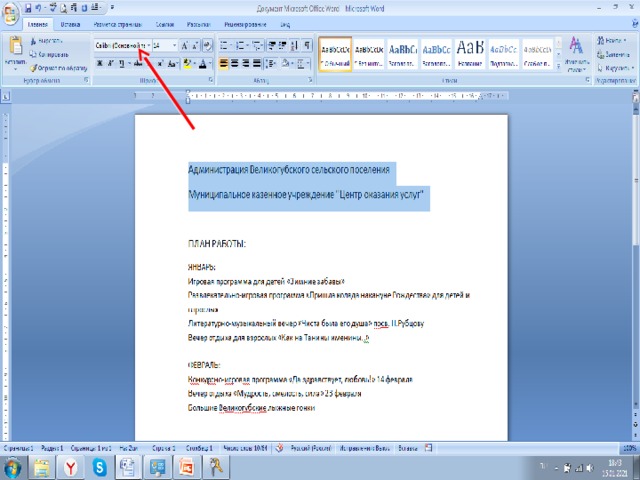Screen dimensions: 640x480
Task: Launch Skype from the taskbar
Action: coord(98,466)
